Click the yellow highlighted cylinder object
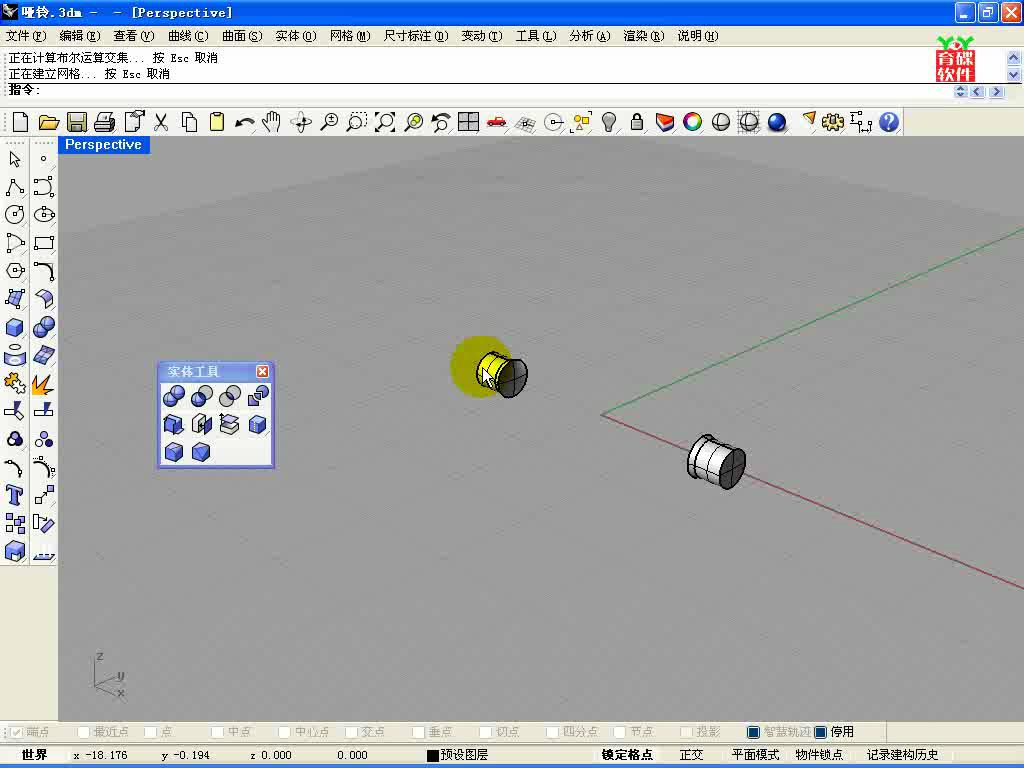 tap(500, 374)
